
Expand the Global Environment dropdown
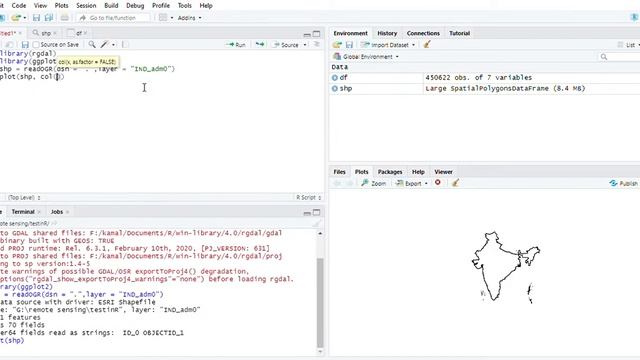click(x=366, y=56)
